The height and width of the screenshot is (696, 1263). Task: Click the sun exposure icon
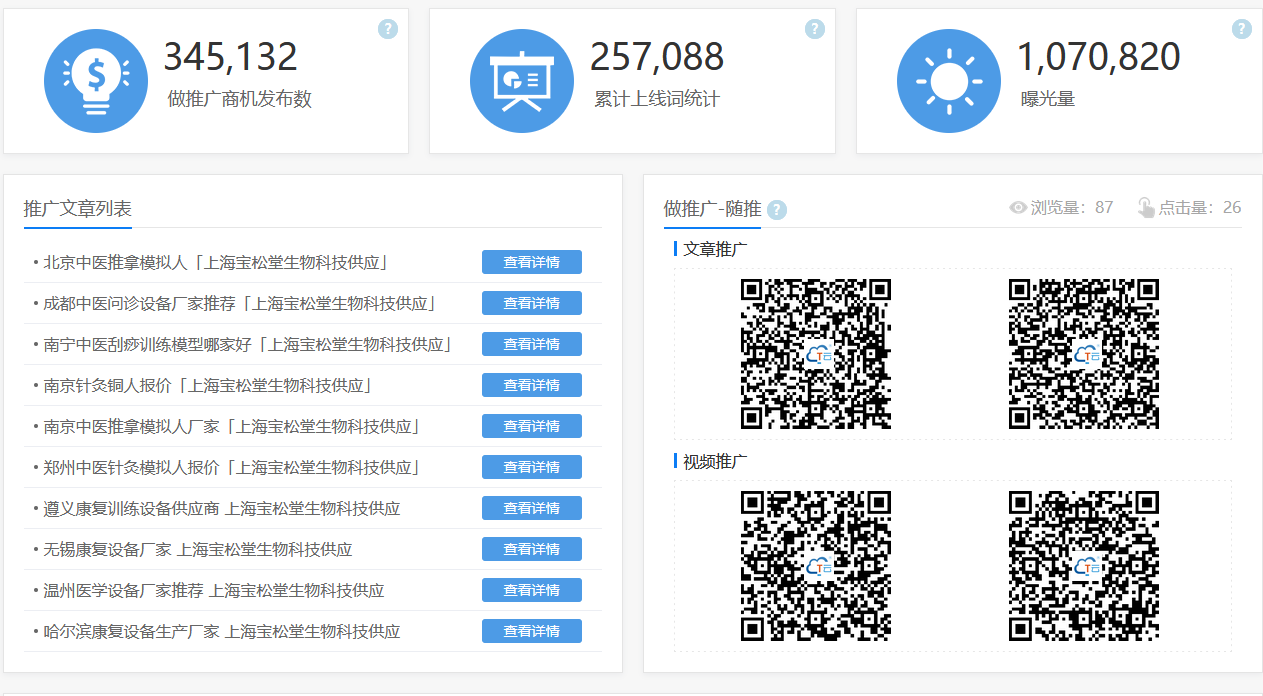coord(949,81)
